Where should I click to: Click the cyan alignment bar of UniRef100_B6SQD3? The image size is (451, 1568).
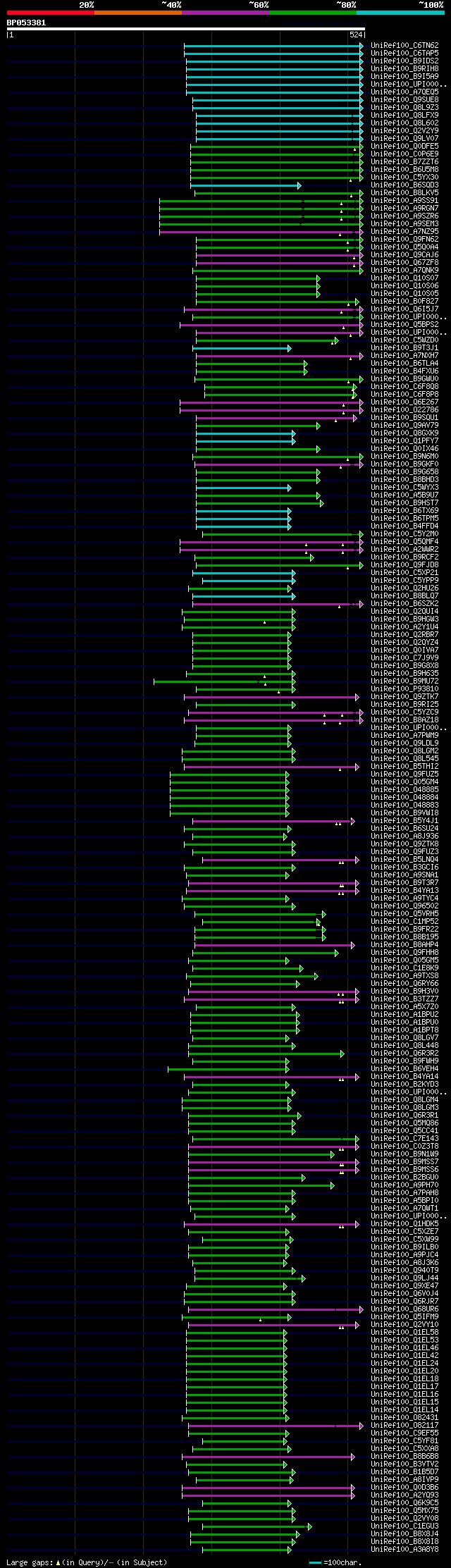click(x=246, y=185)
